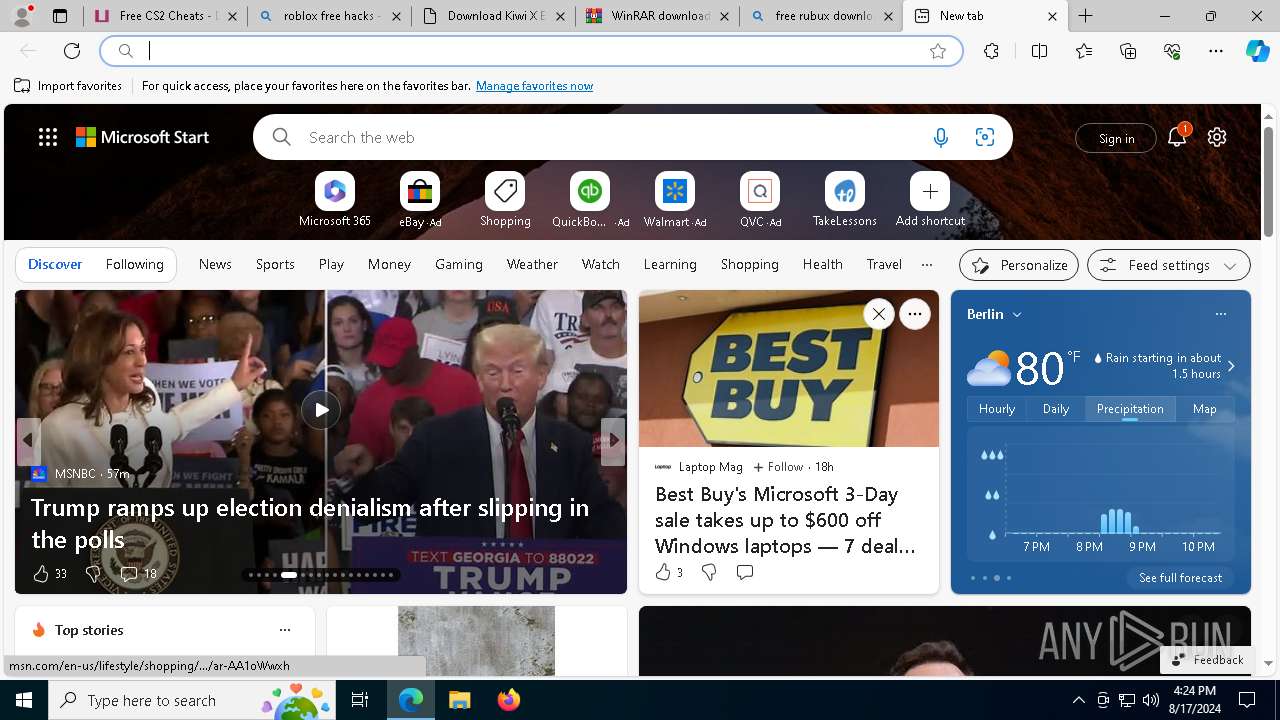Like the Trump election story

[41, 574]
